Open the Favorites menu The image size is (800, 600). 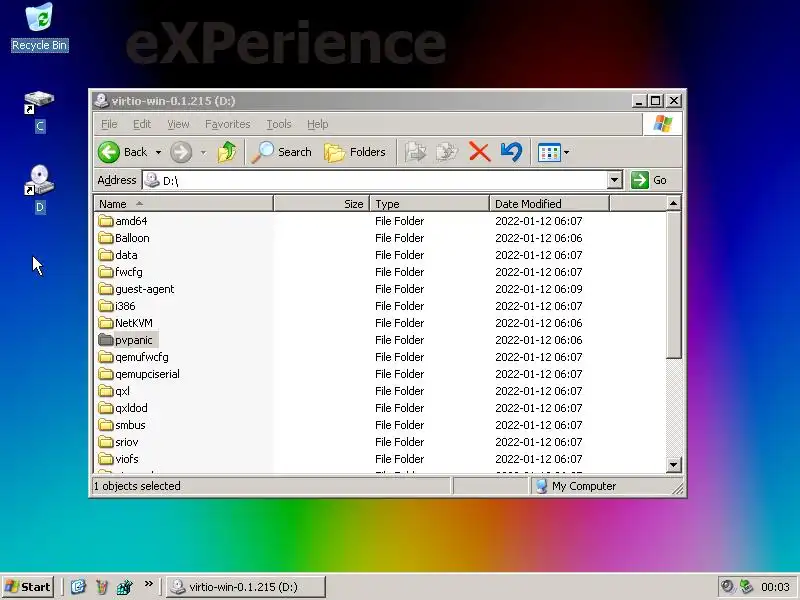click(228, 124)
